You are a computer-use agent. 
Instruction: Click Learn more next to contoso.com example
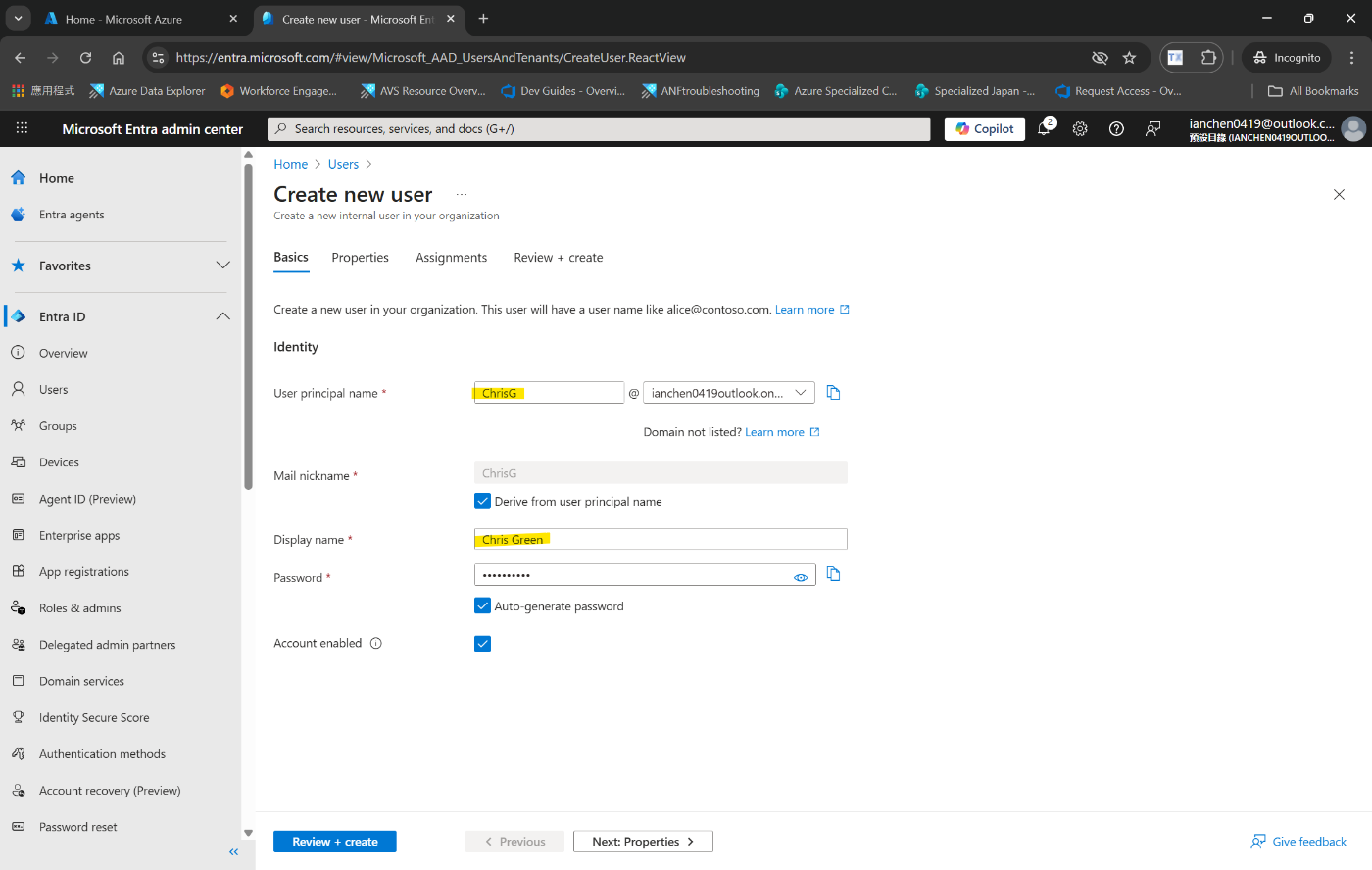[812, 310]
